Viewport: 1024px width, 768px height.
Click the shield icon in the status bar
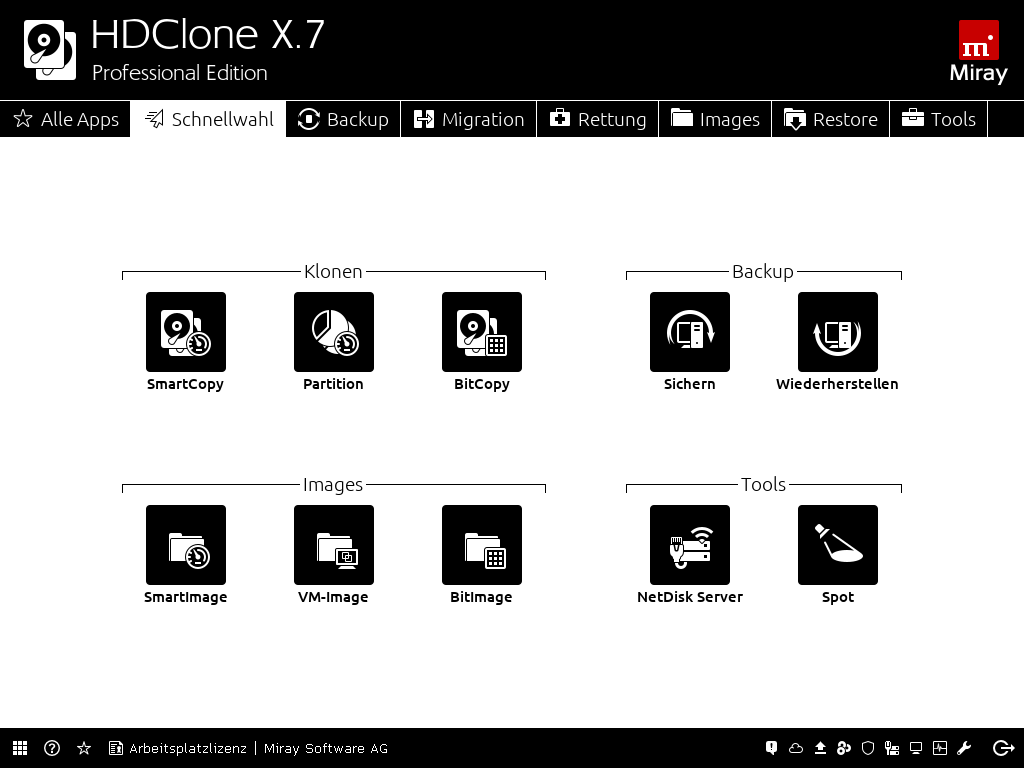tap(868, 748)
